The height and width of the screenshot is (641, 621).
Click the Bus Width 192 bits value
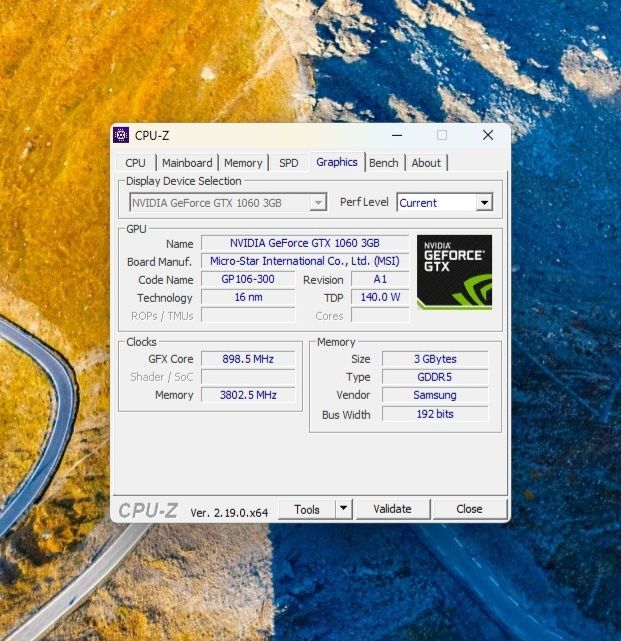pos(435,414)
